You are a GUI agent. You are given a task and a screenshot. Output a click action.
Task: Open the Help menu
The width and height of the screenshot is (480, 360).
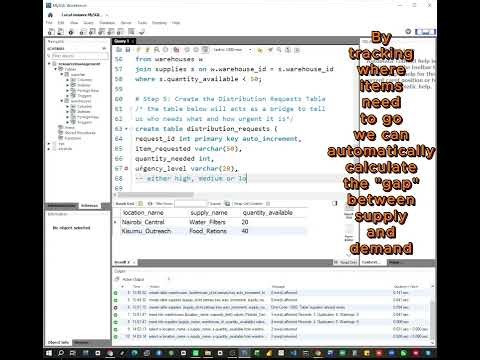click(176, 23)
